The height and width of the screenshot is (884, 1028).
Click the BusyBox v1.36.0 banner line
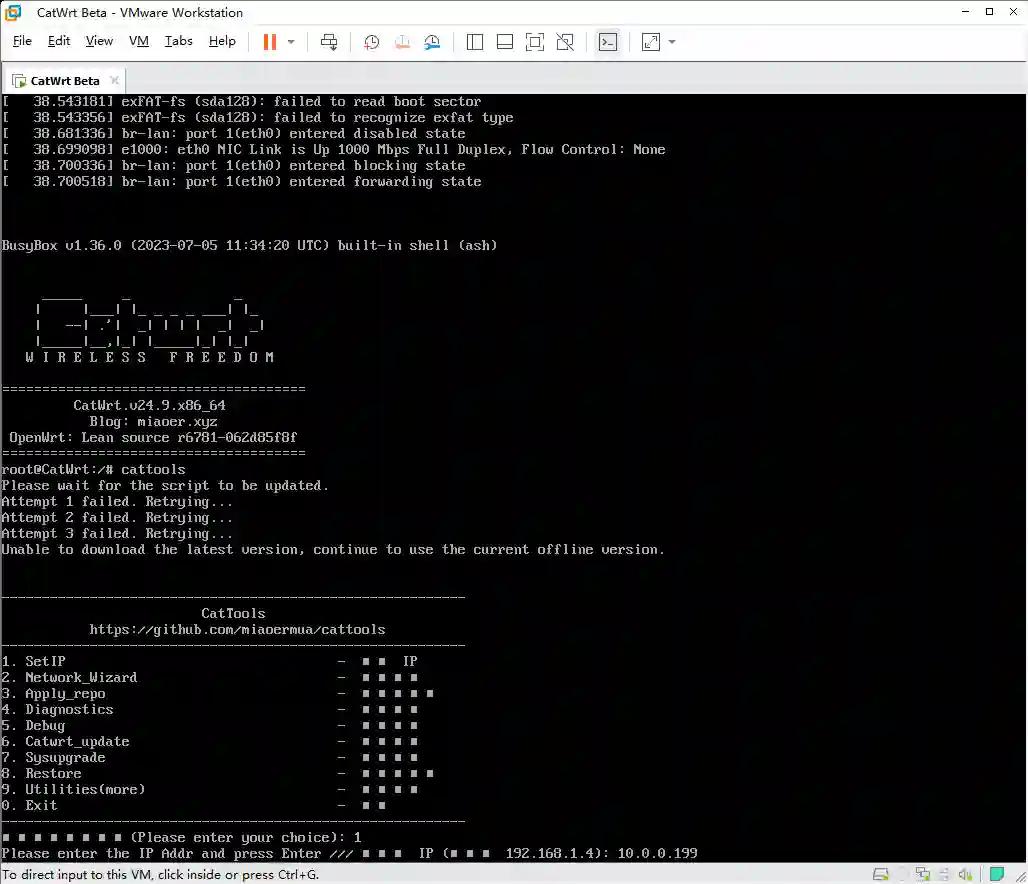(x=249, y=245)
